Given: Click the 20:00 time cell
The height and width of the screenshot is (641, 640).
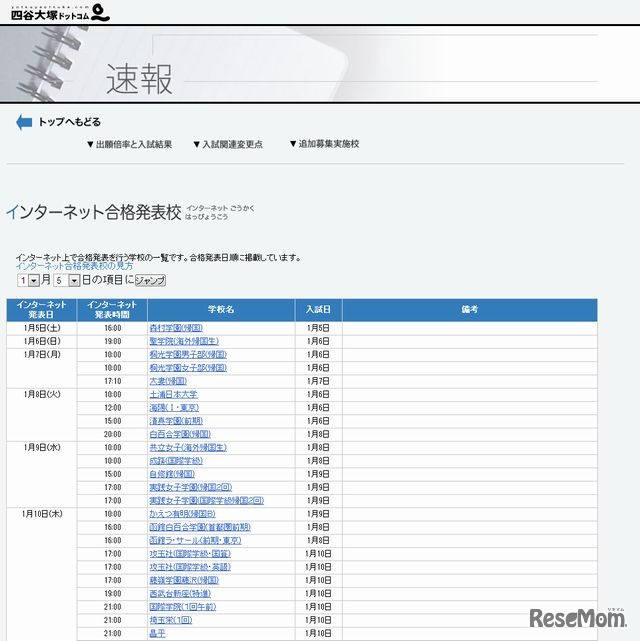Looking at the screenshot, I should point(112,434).
